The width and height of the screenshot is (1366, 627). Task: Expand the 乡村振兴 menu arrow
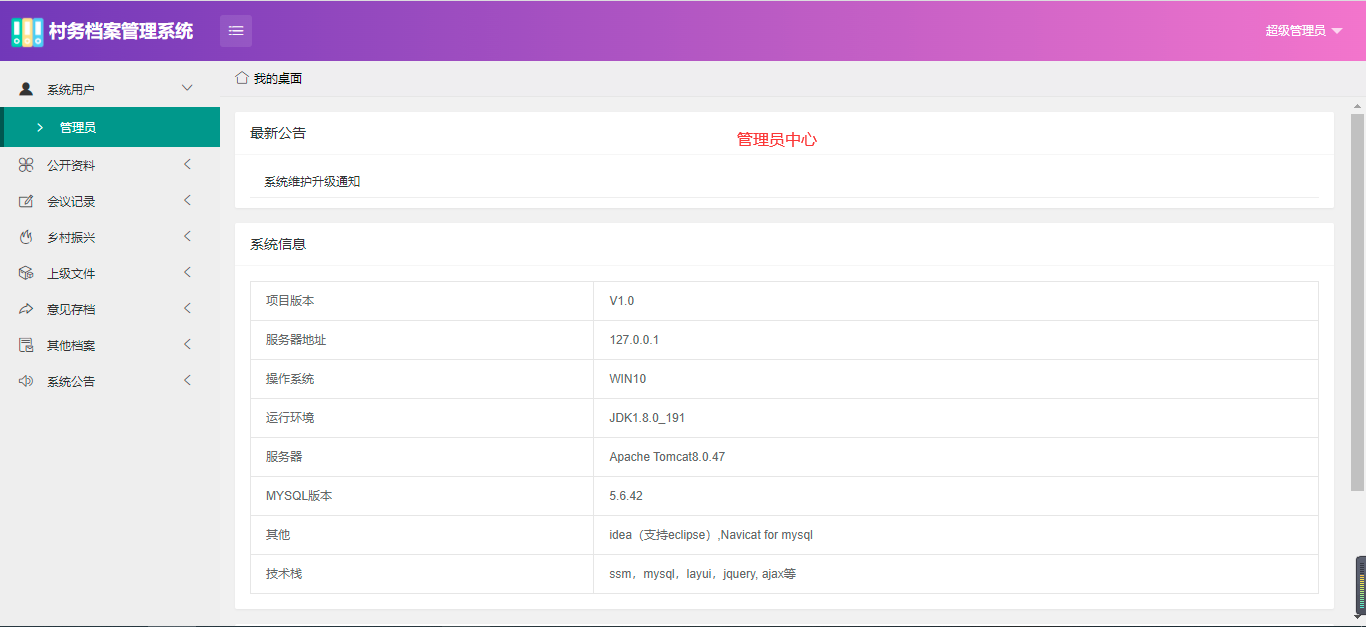187,236
